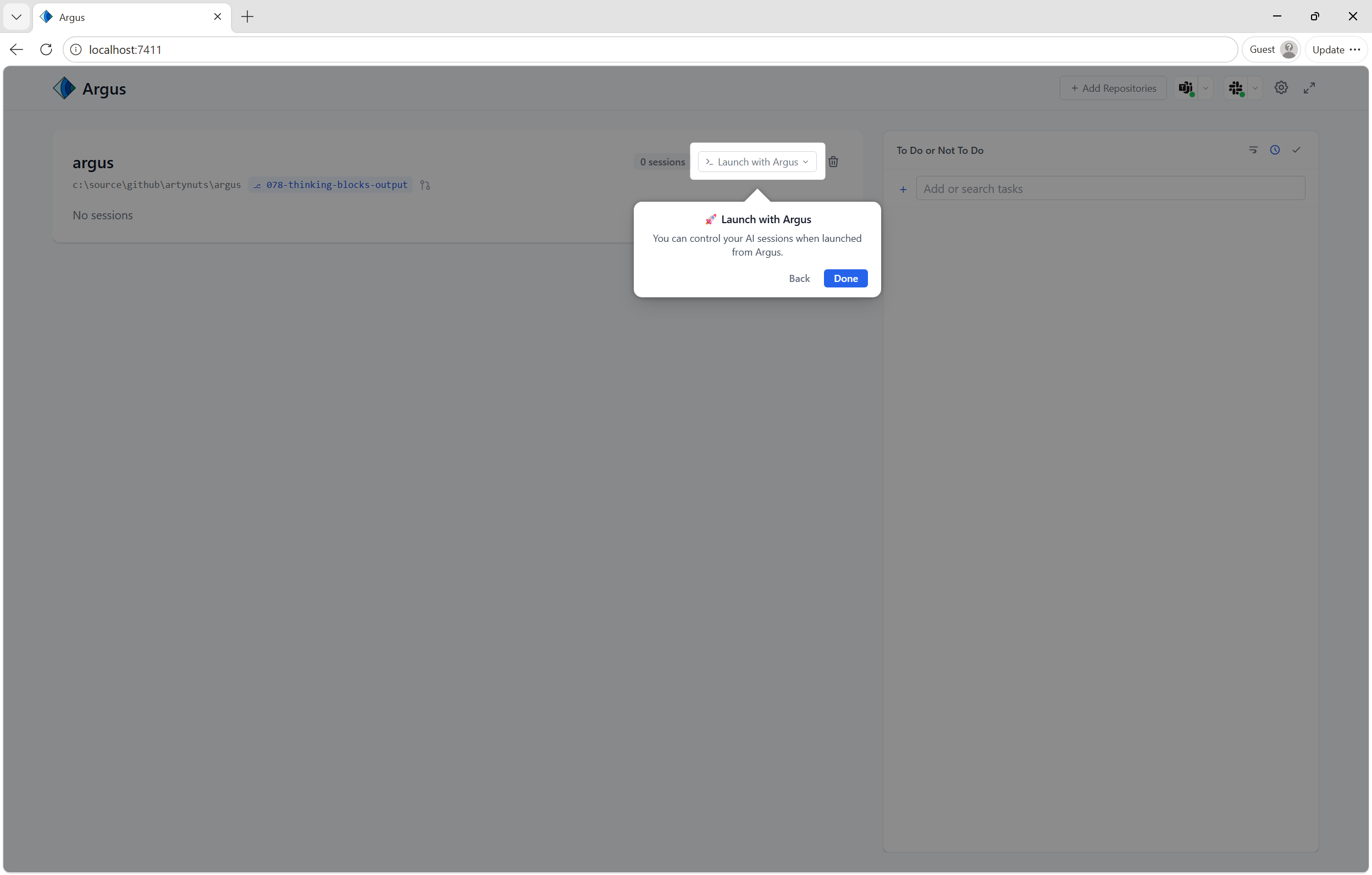This screenshot has height=875, width=1372.
Task: Open the Microsoft Teams integration icon
Action: [1186, 88]
